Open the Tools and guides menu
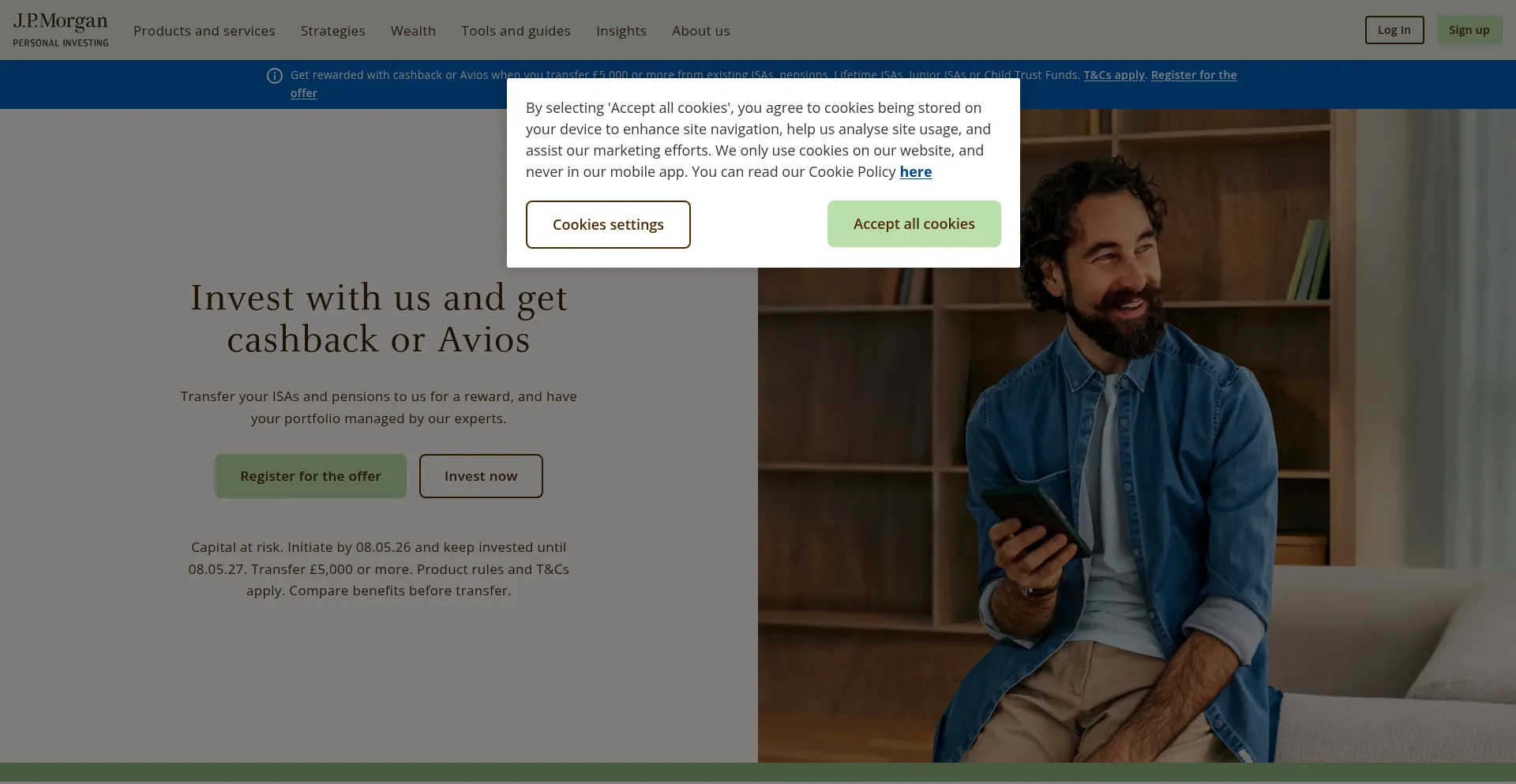The height and width of the screenshot is (784, 1516). (516, 31)
